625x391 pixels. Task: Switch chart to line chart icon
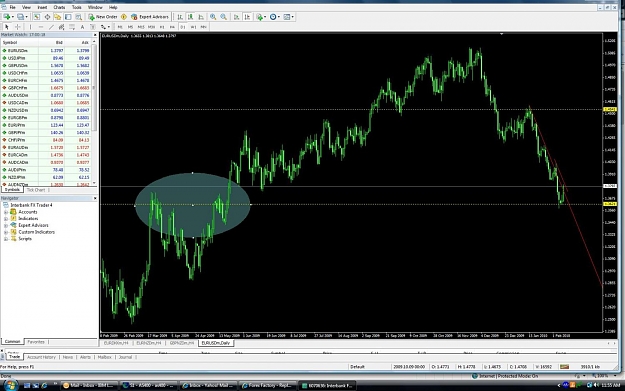coord(201,17)
